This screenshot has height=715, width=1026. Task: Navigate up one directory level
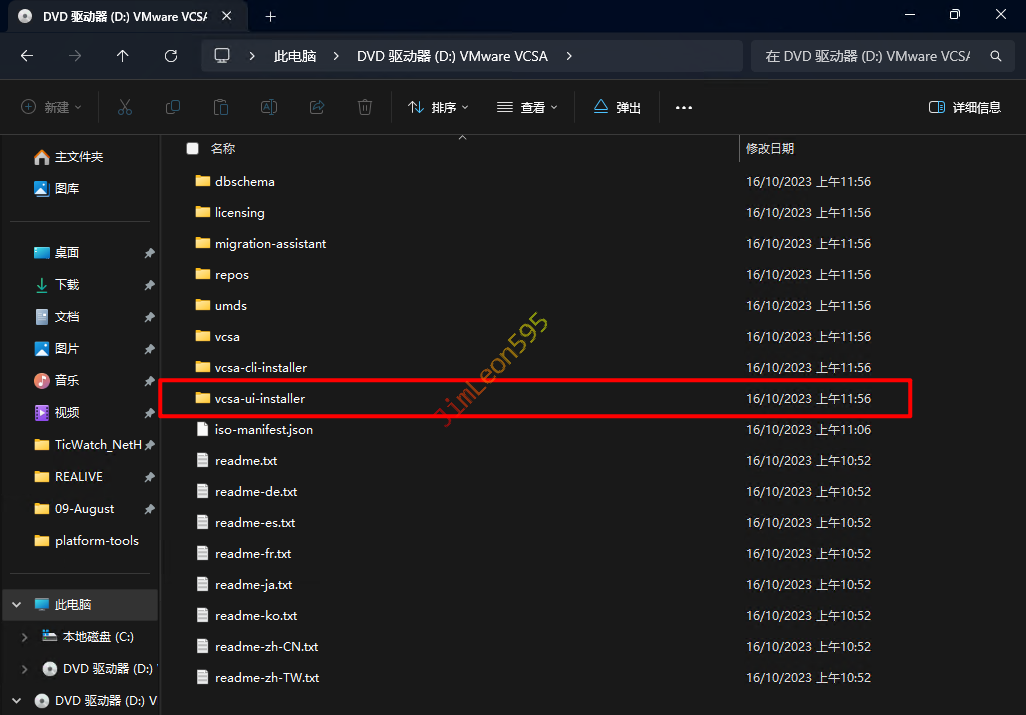click(x=123, y=56)
